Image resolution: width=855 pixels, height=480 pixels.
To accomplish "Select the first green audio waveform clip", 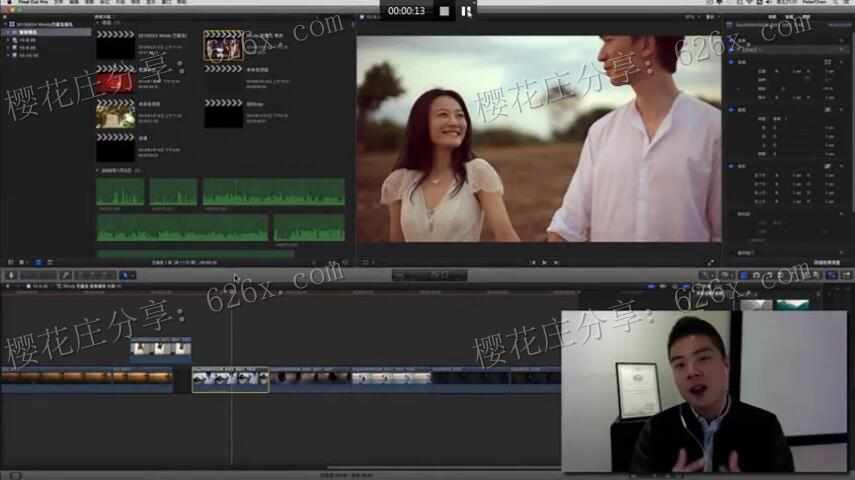I will [x=121, y=191].
